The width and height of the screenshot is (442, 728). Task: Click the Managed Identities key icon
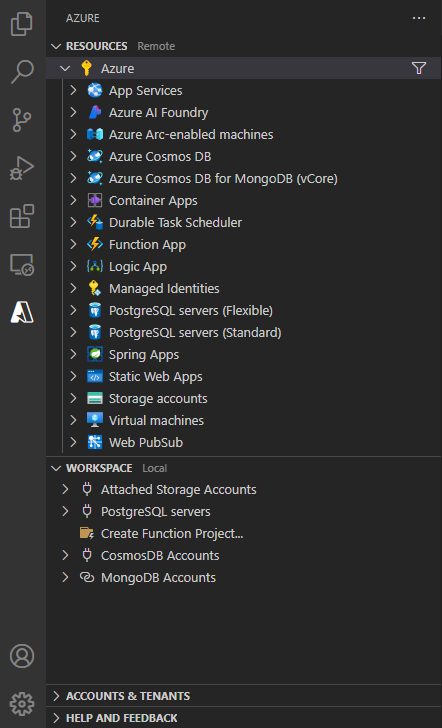(x=95, y=288)
